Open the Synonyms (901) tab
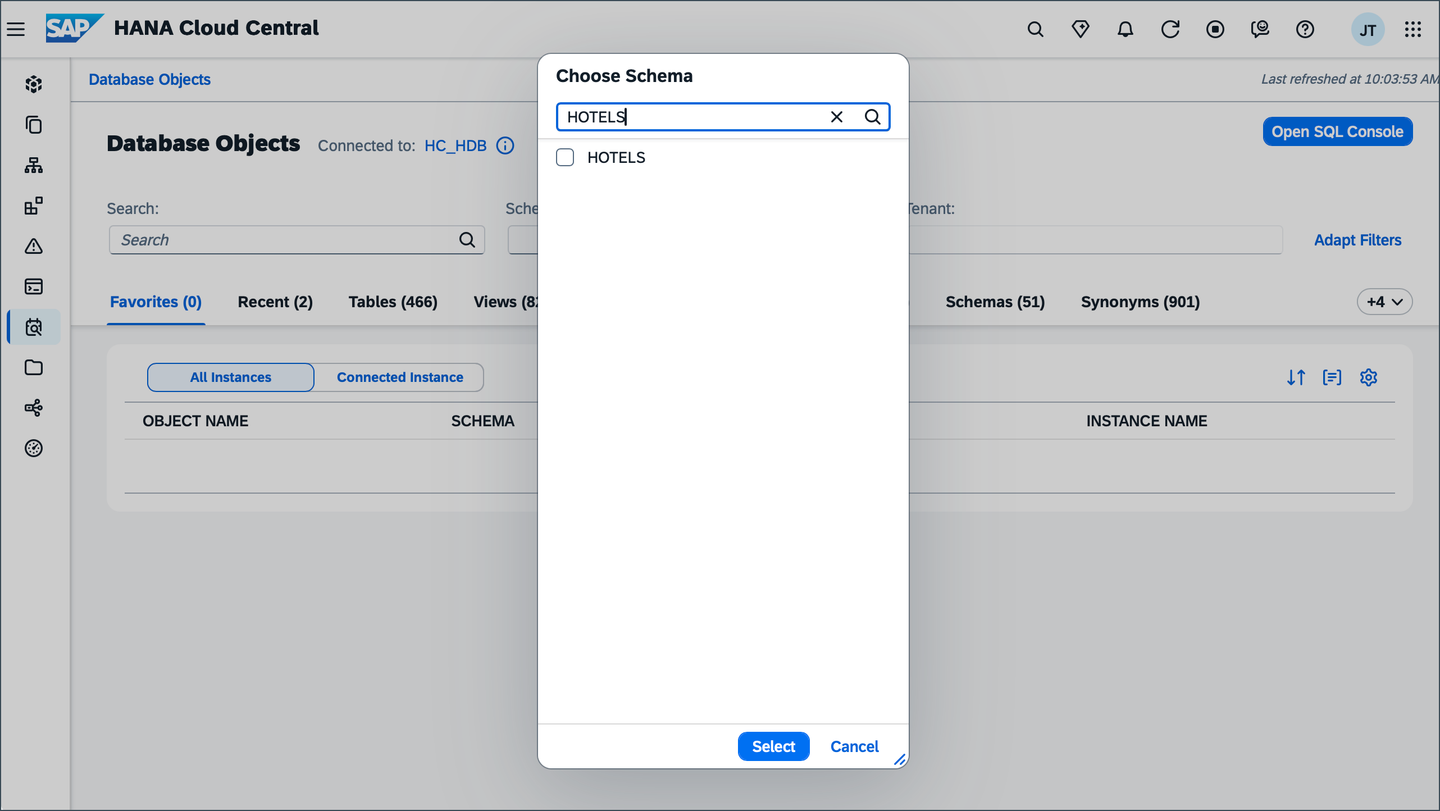The height and width of the screenshot is (811, 1440). (1140, 302)
